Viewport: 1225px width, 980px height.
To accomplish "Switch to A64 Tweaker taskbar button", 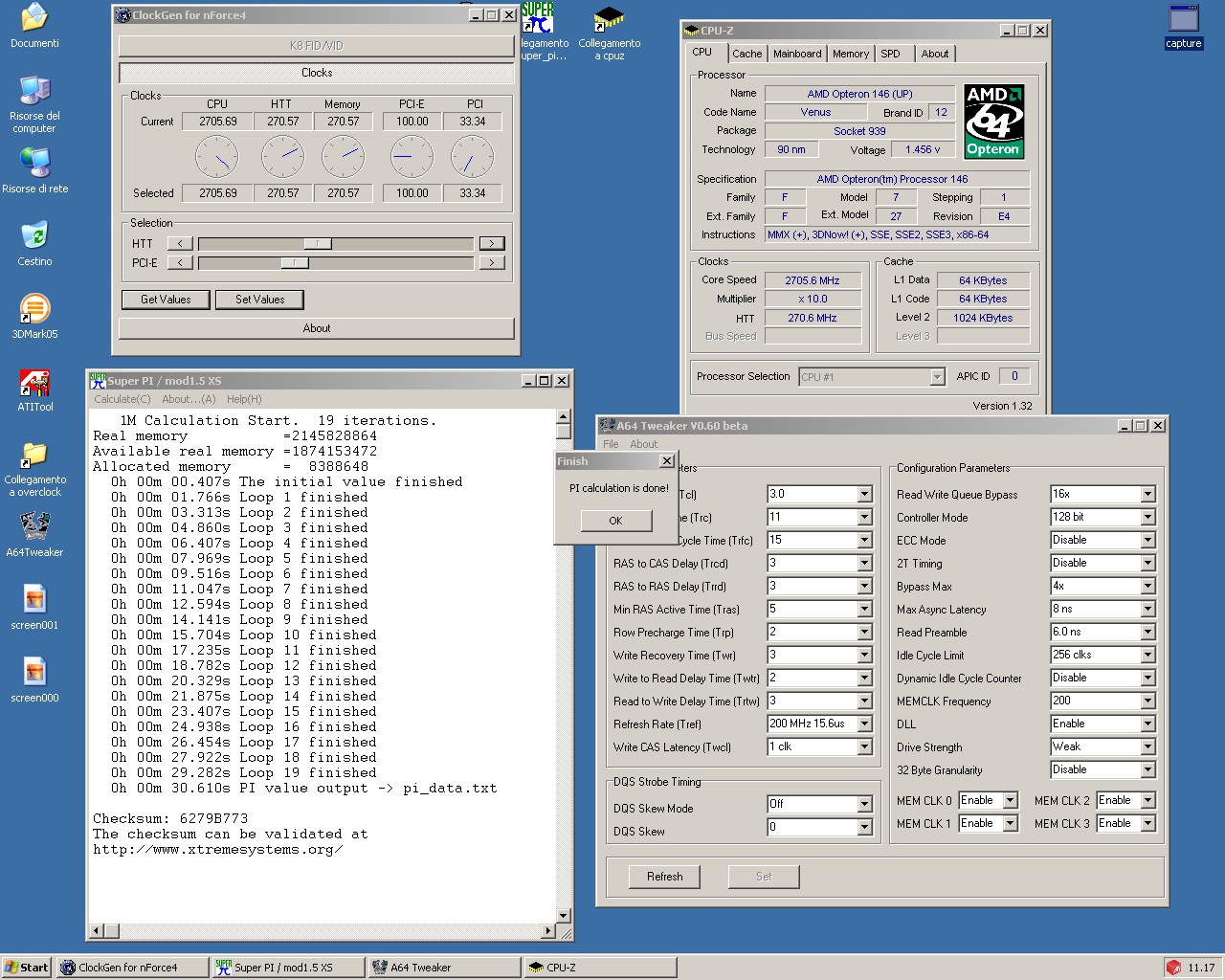I will [x=444, y=968].
